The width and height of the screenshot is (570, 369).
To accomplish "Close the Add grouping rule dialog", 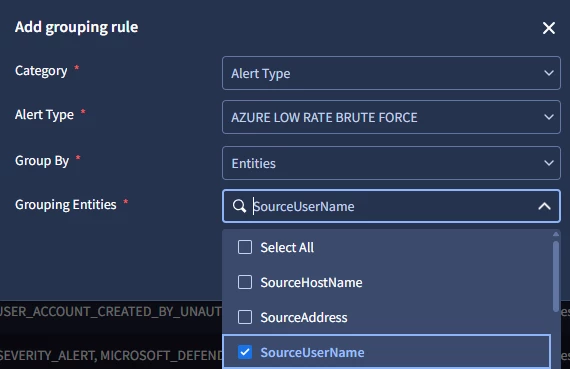I will coord(549,28).
